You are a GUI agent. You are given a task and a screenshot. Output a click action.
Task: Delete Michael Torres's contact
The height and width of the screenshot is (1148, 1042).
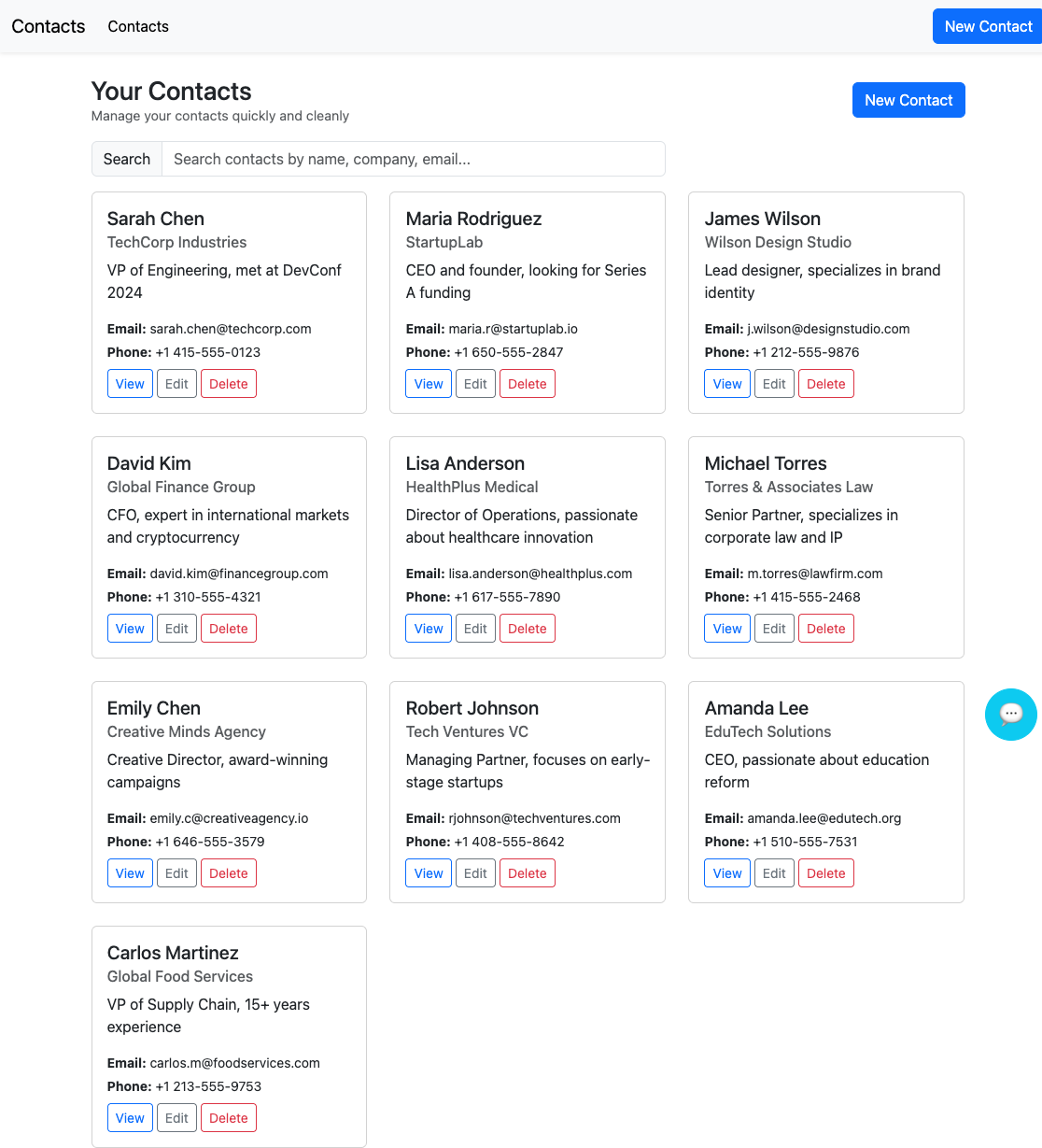point(826,629)
